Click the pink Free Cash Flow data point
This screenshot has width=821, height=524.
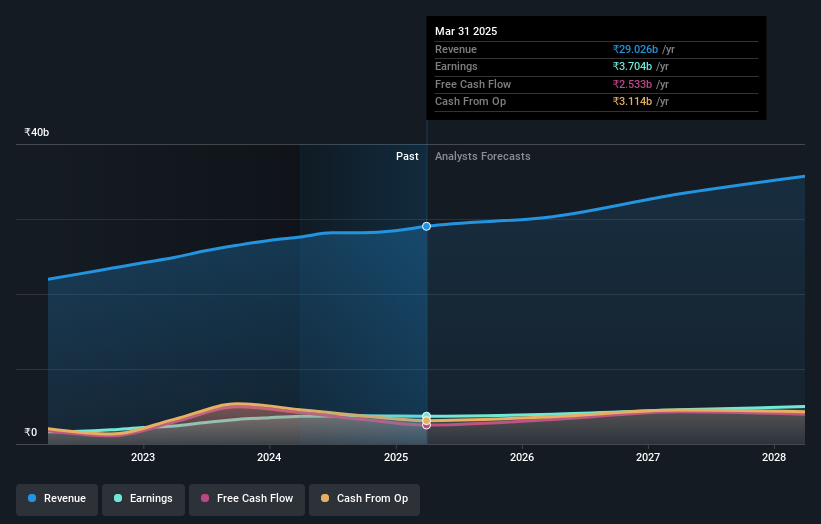click(x=427, y=425)
